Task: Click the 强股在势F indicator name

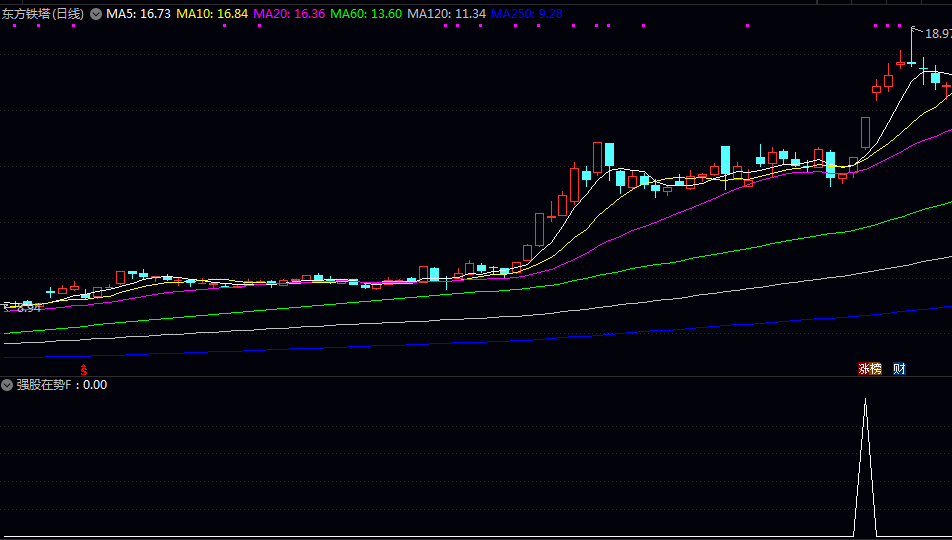Action: coord(45,384)
